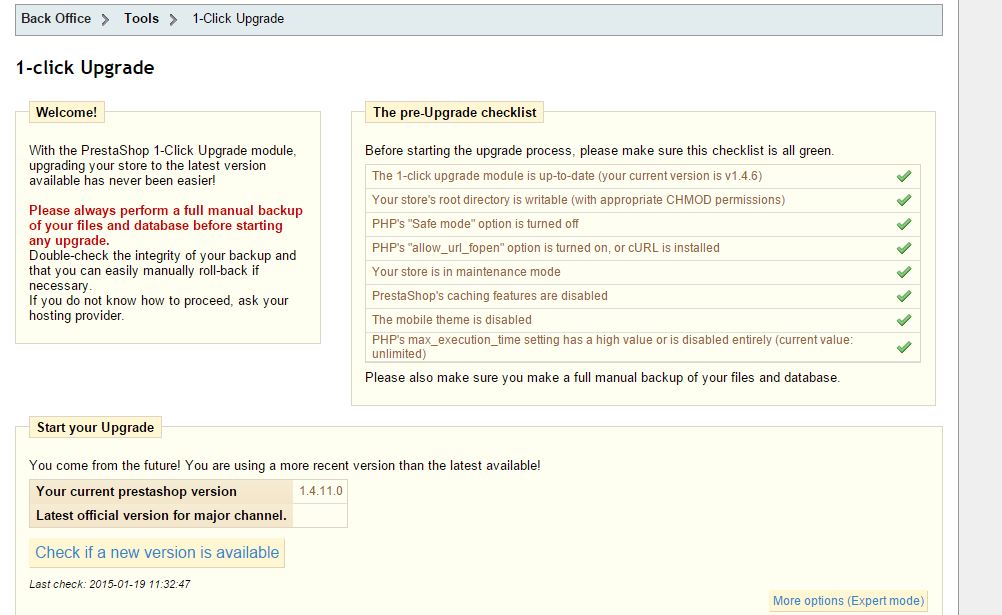1002x615 pixels.
Task: Click the "1-click Upgrade" page title
Action: point(85,68)
